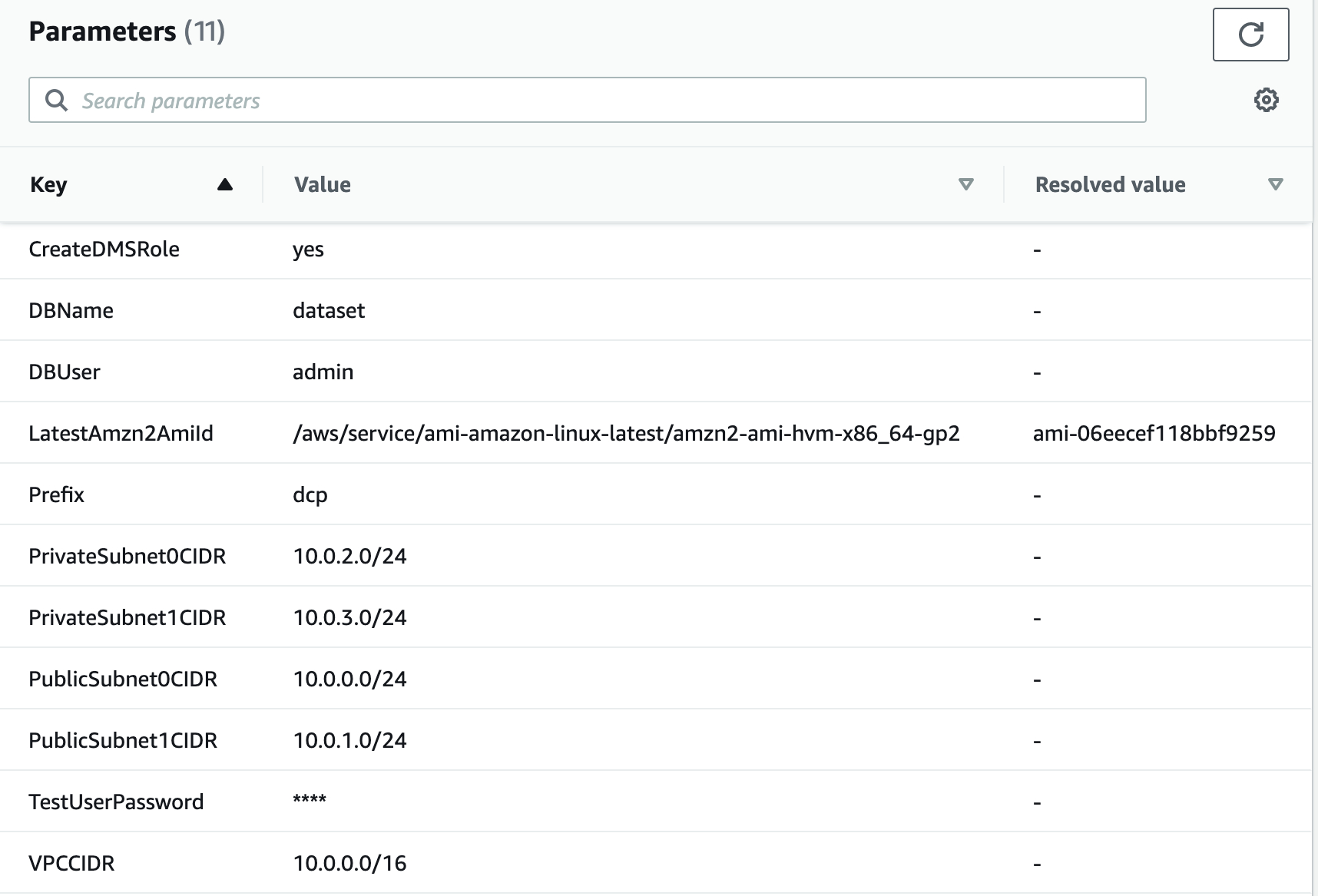Click the search magnifier icon

pos(56,100)
